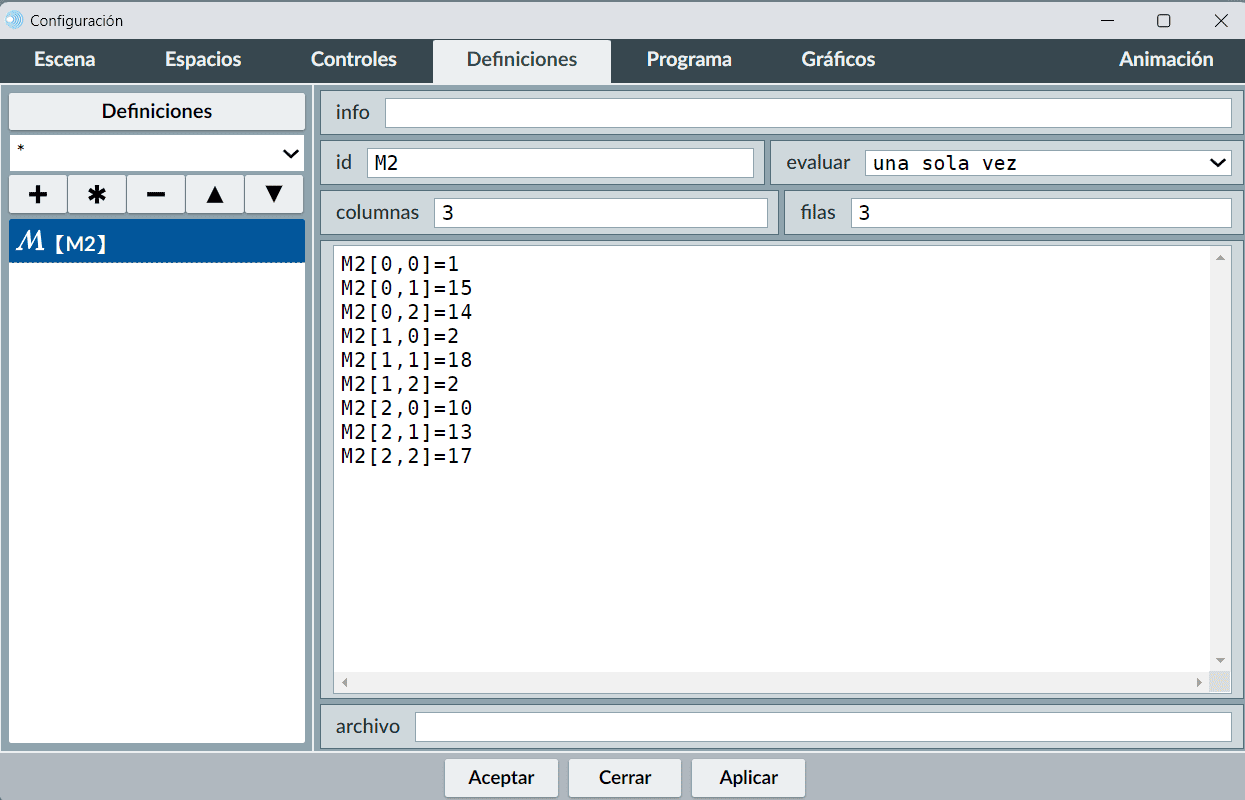
Task: Click the matrix editor vertical scrollbar
Action: pos(1220,458)
